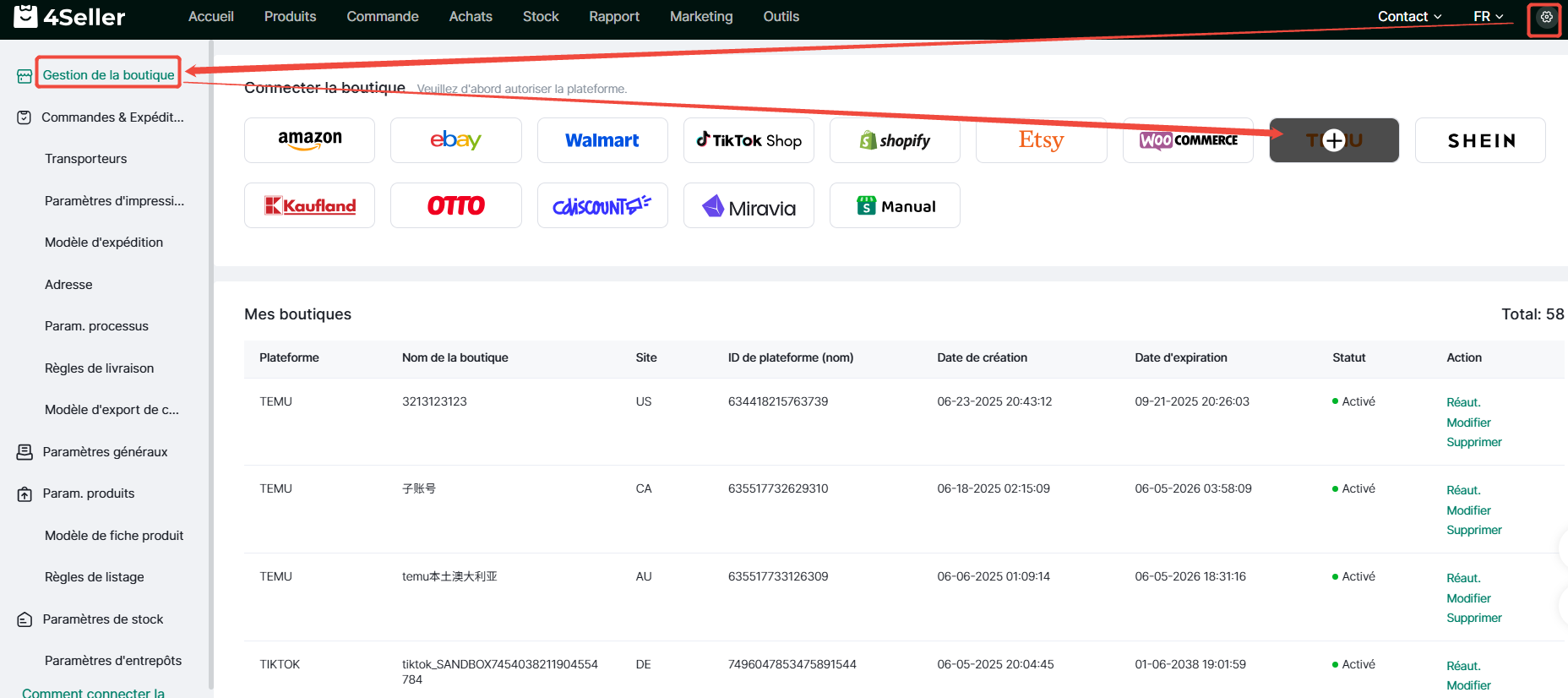Image resolution: width=1568 pixels, height=698 pixels.
Task: Open the Contact dropdown
Action: (1409, 16)
